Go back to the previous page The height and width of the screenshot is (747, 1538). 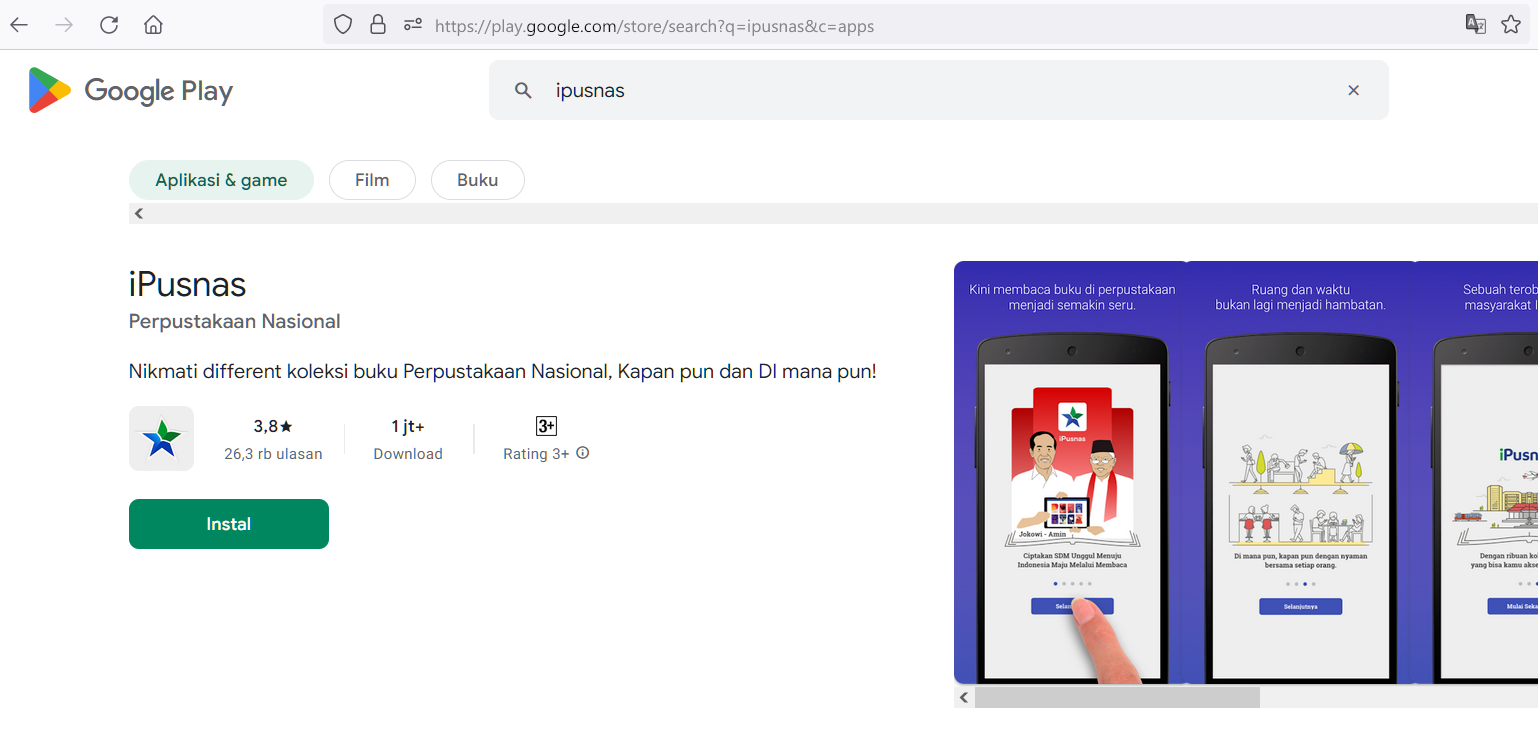(x=19, y=25)
